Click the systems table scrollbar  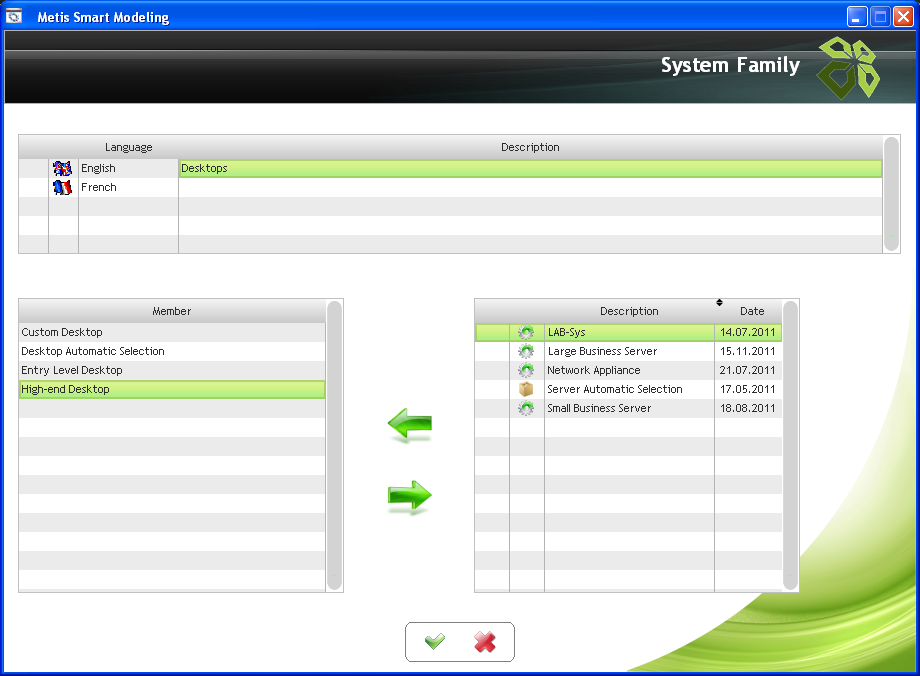point(790,445)
